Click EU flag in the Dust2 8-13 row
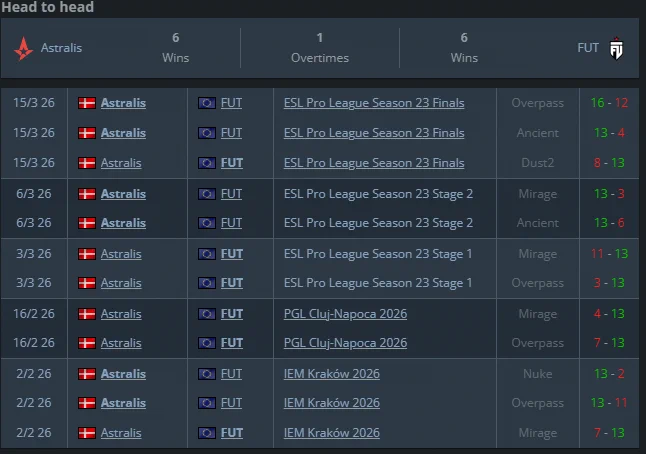 pos(207,163)
